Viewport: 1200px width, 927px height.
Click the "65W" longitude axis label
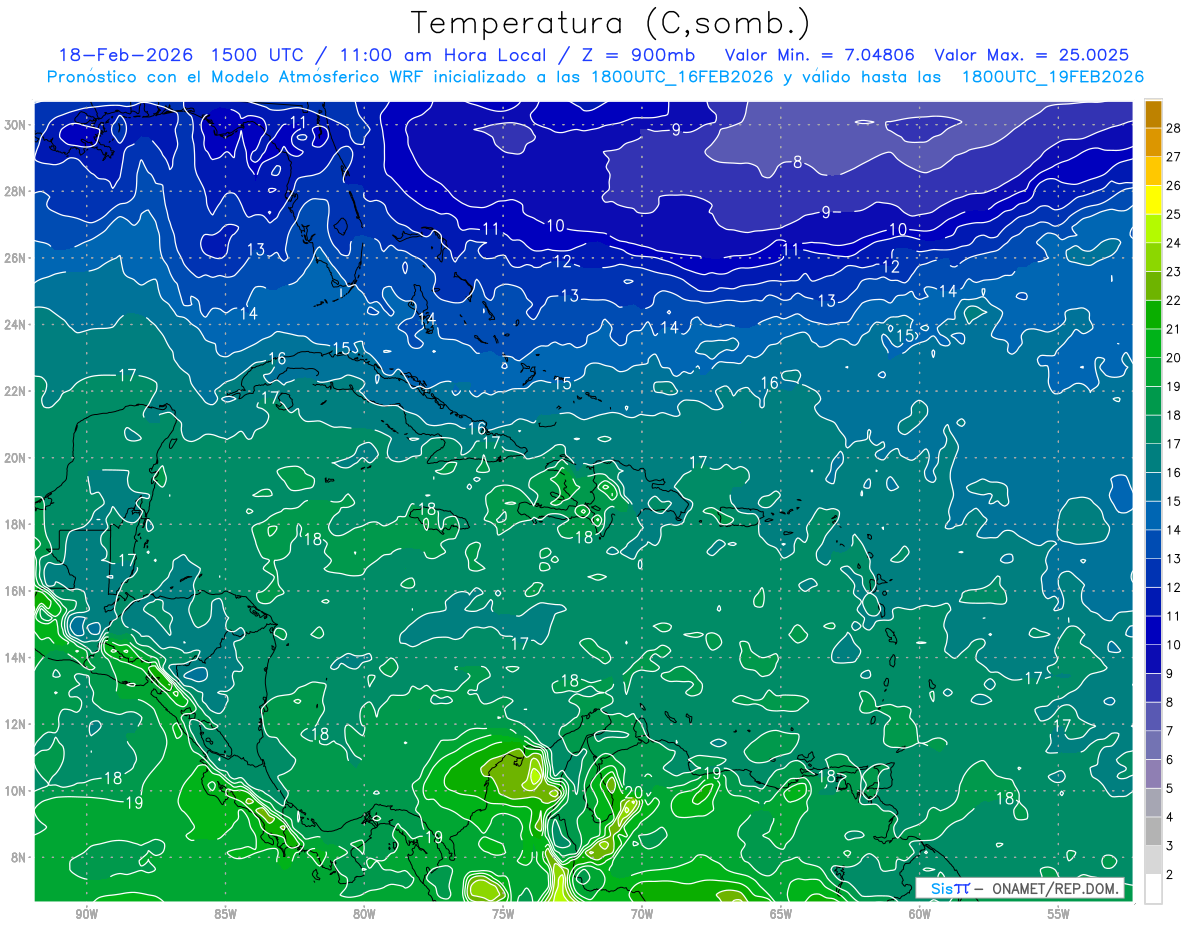[780, 914]
